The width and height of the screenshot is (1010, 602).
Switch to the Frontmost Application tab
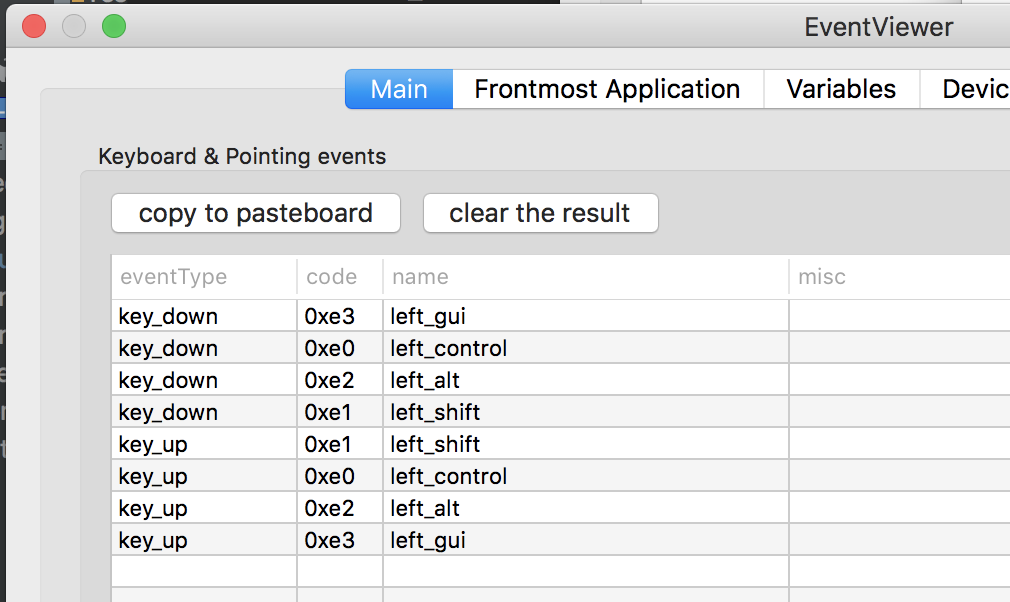(x=607, y=89)
